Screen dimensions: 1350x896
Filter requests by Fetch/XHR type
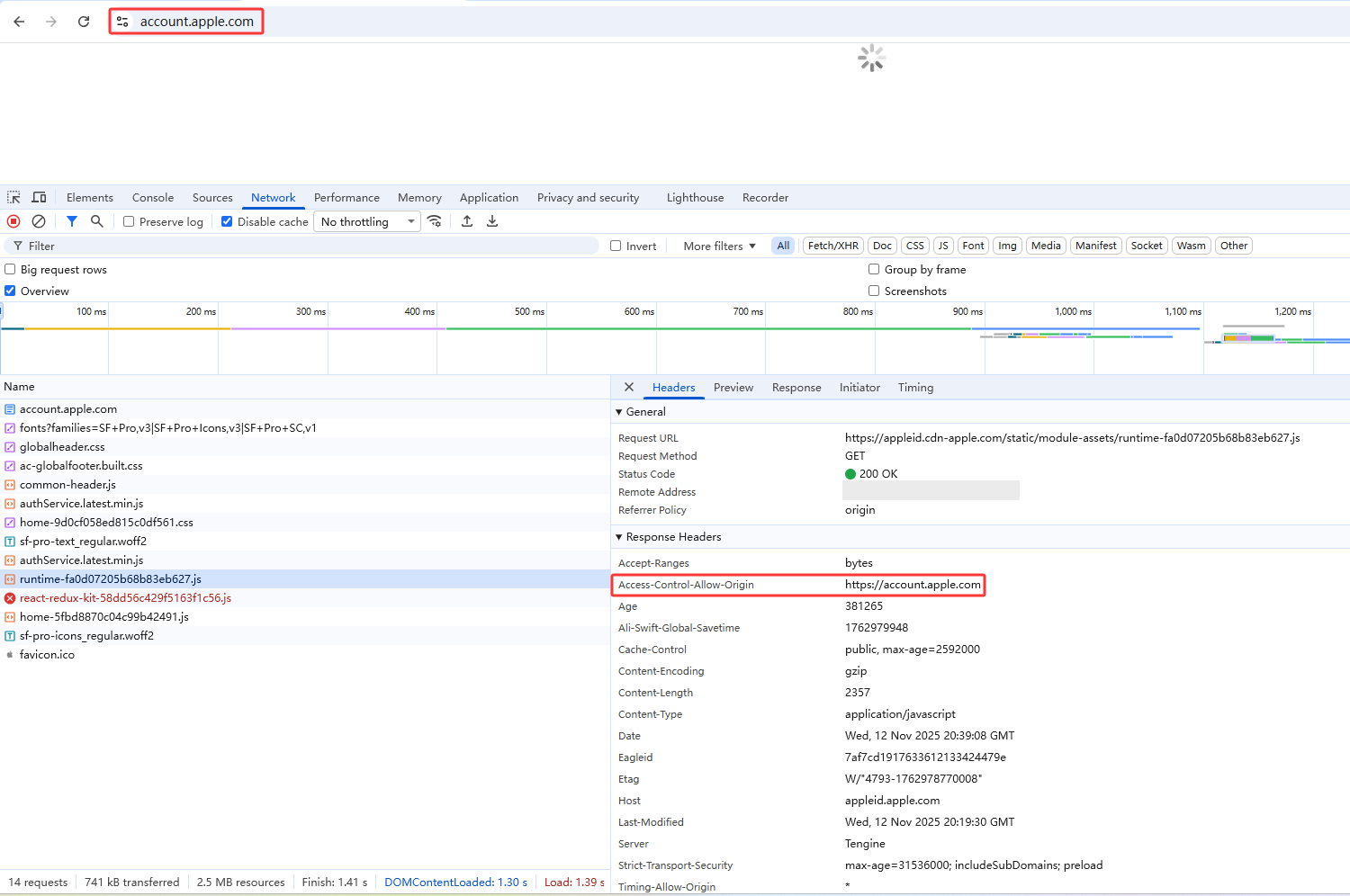pos(832,246)
